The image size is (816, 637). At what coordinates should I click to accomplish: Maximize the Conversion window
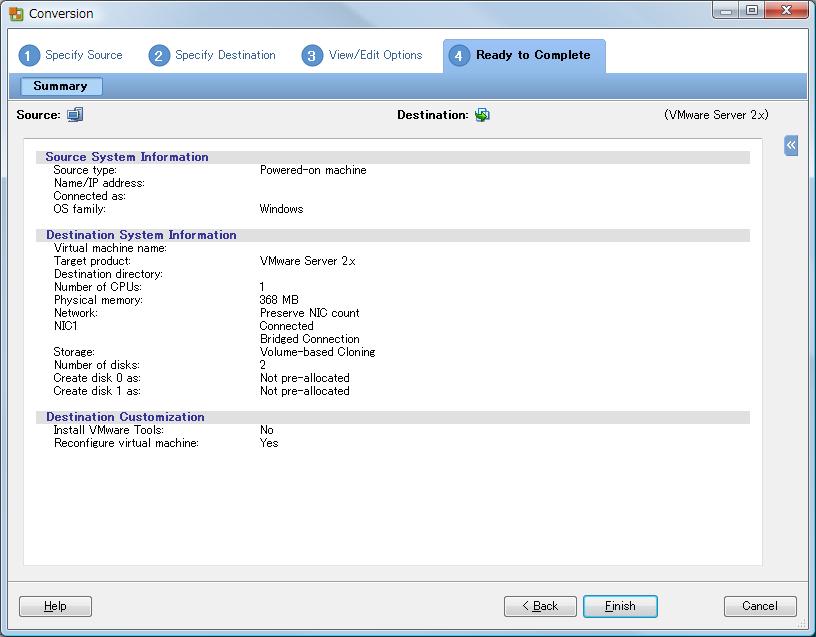click(x=751, y=10)
